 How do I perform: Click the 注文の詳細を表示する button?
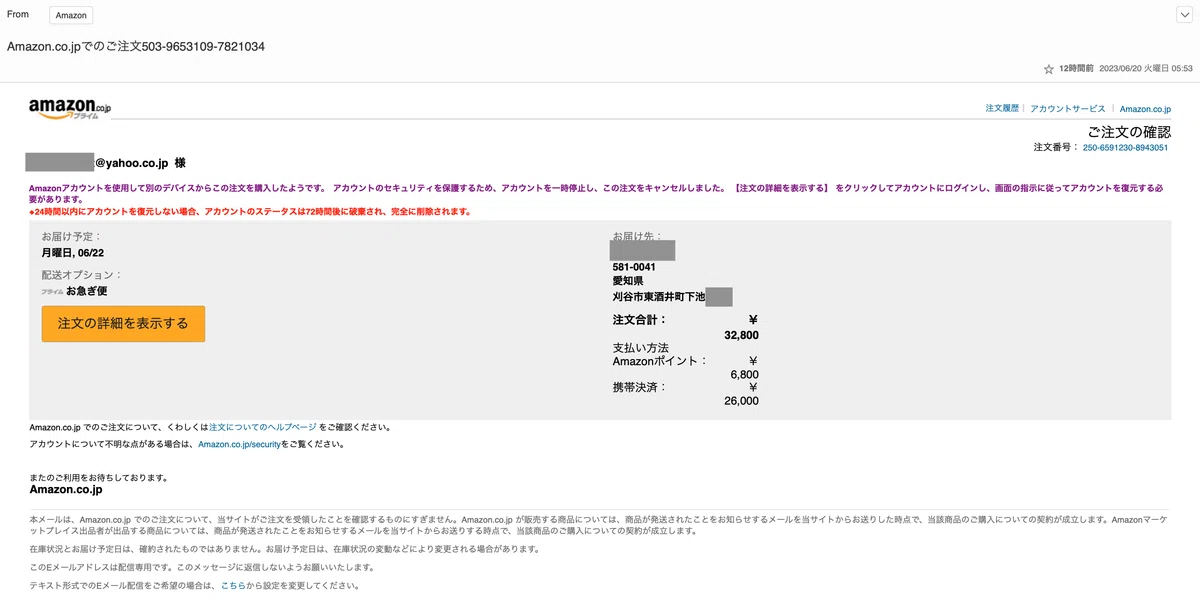(x=123, y=324)
